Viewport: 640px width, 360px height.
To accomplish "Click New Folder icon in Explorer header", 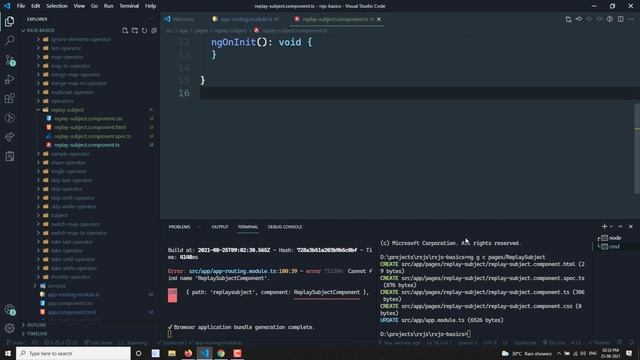I will [x=135, y=31].
